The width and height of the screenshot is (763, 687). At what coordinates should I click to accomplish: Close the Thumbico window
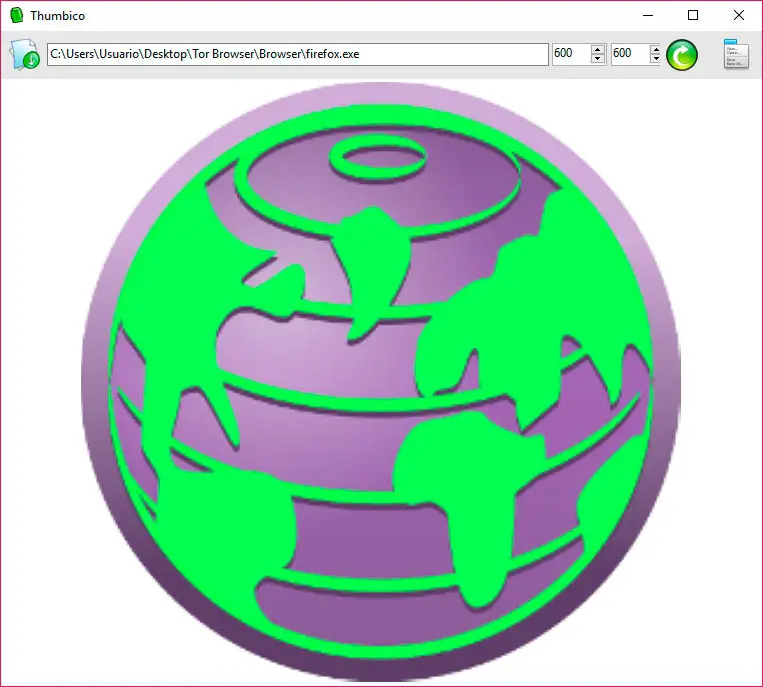coord(739,16)
